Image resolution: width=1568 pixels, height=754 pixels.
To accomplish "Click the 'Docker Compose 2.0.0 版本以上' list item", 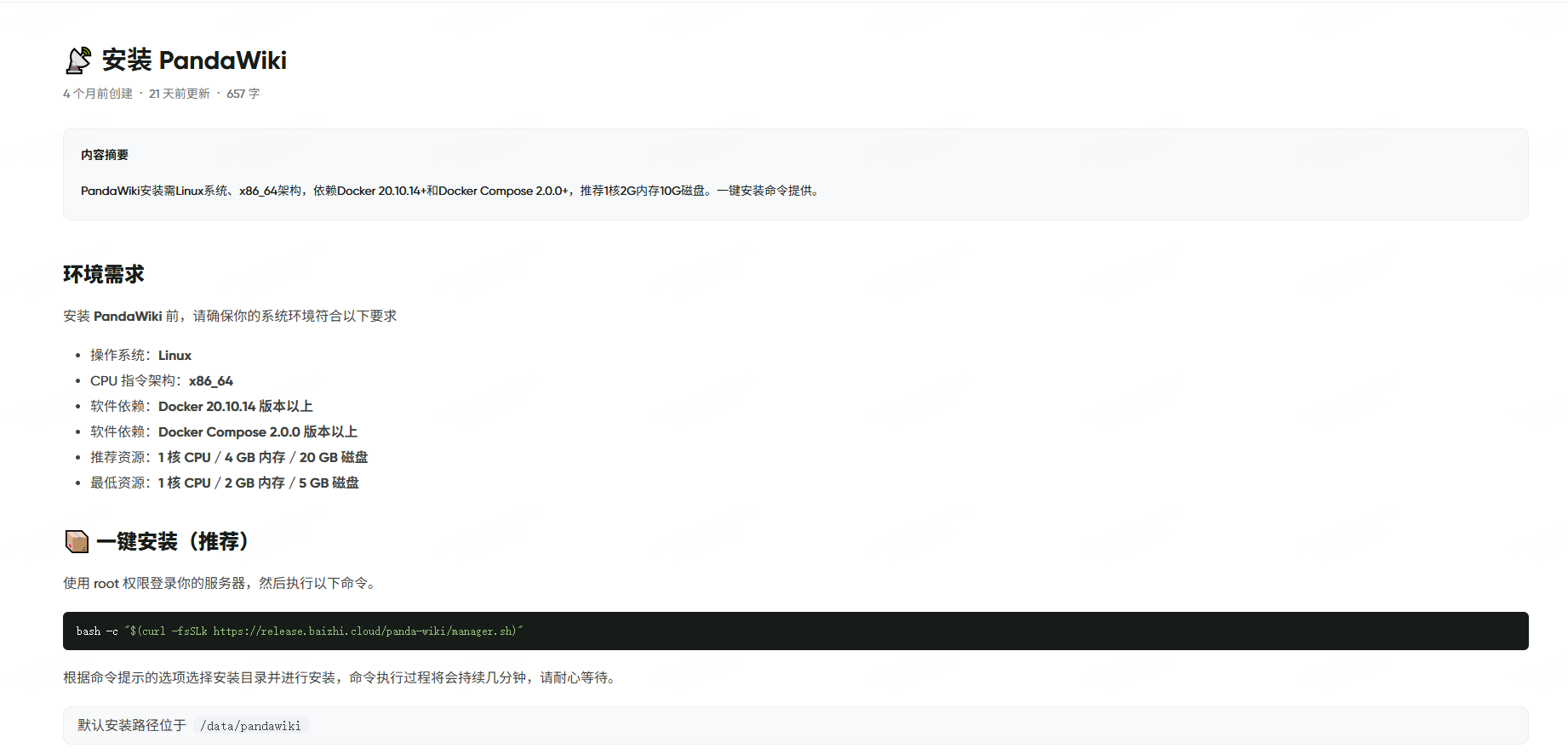I will coord(224,431).
